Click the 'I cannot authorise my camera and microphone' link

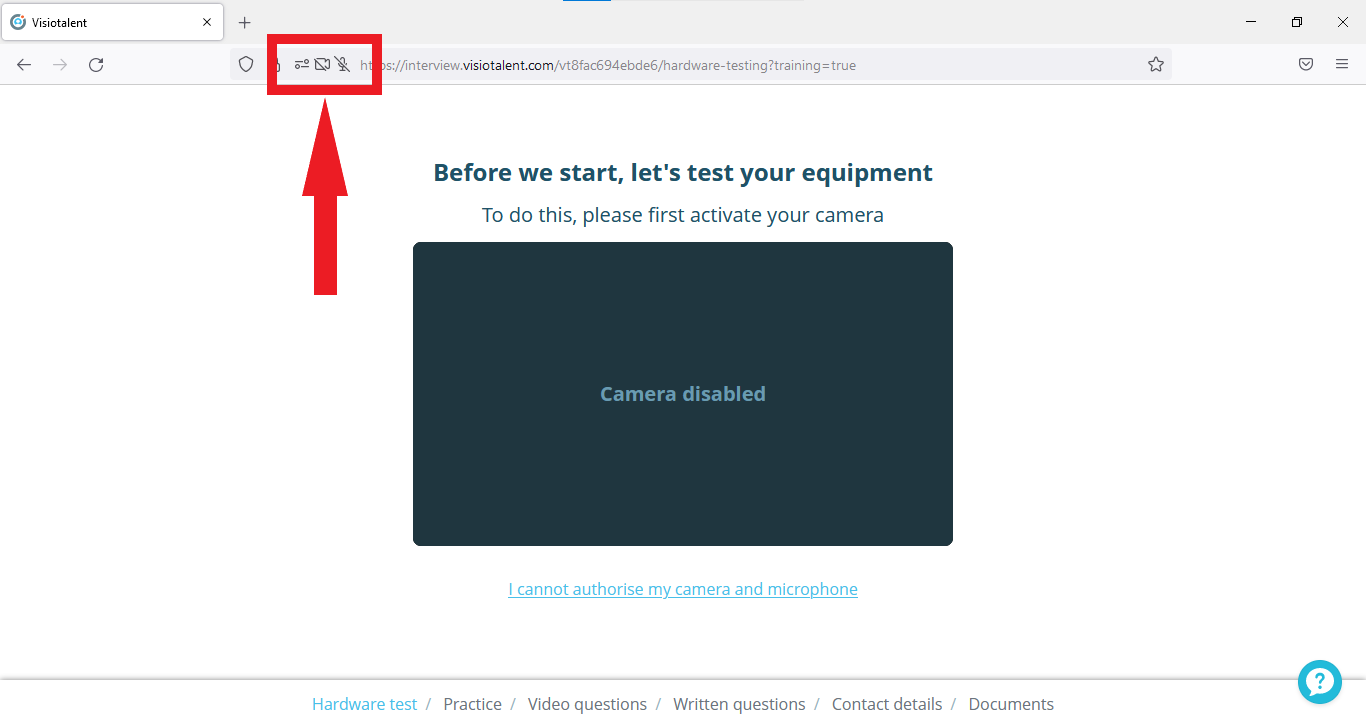[x=682, y=589]
